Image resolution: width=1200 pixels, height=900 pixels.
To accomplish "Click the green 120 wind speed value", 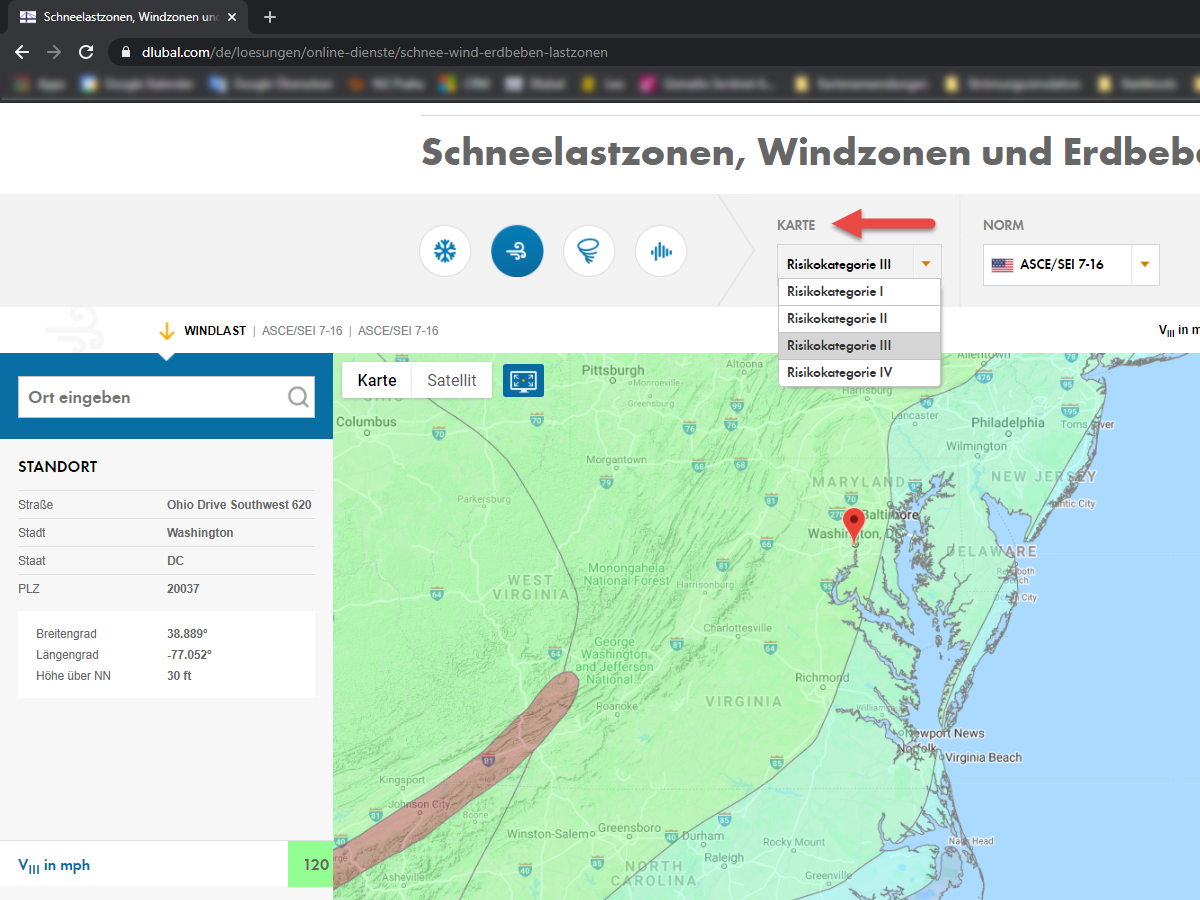I will point(310,864).
